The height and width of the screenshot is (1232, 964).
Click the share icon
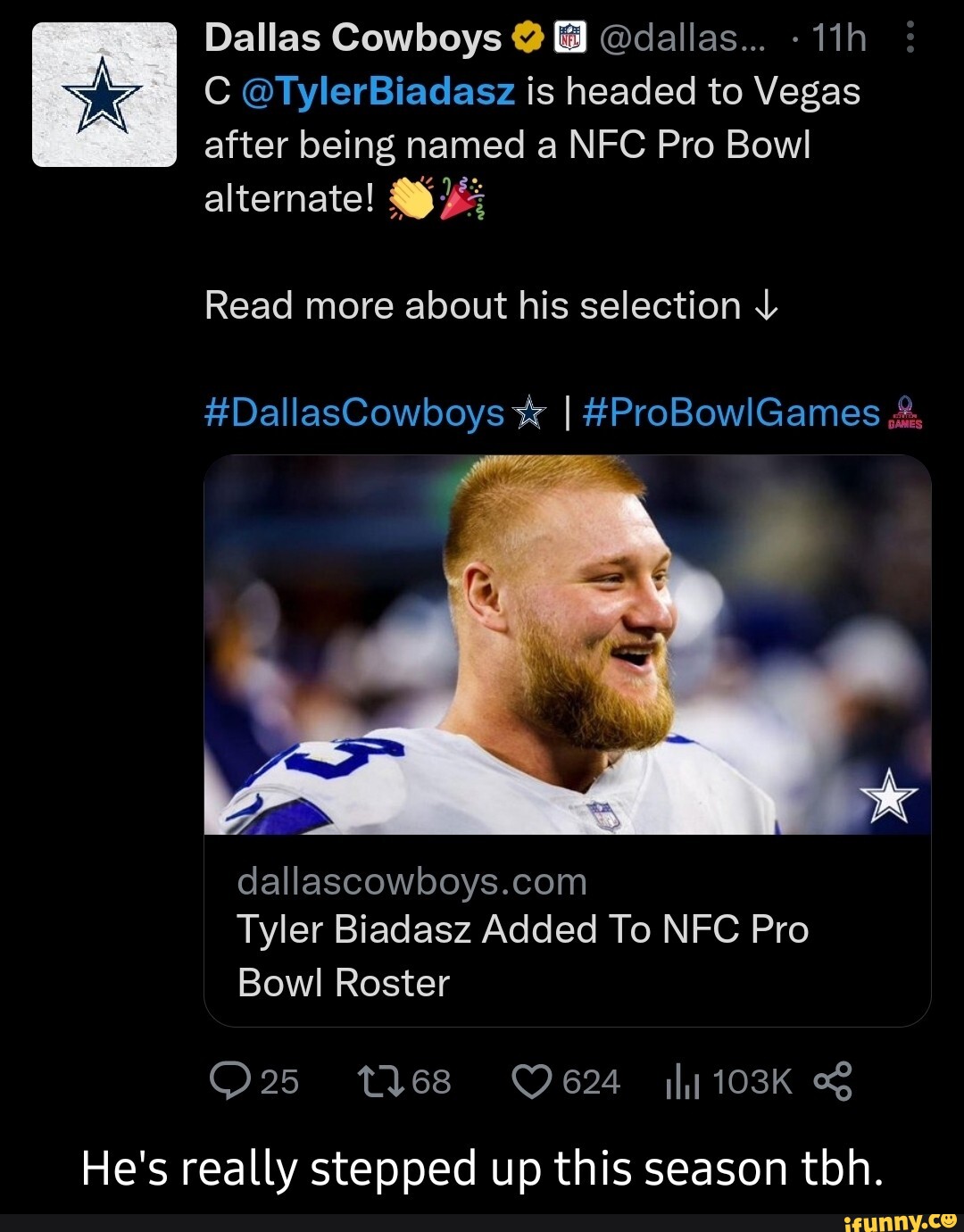[x=833, y=1082]
